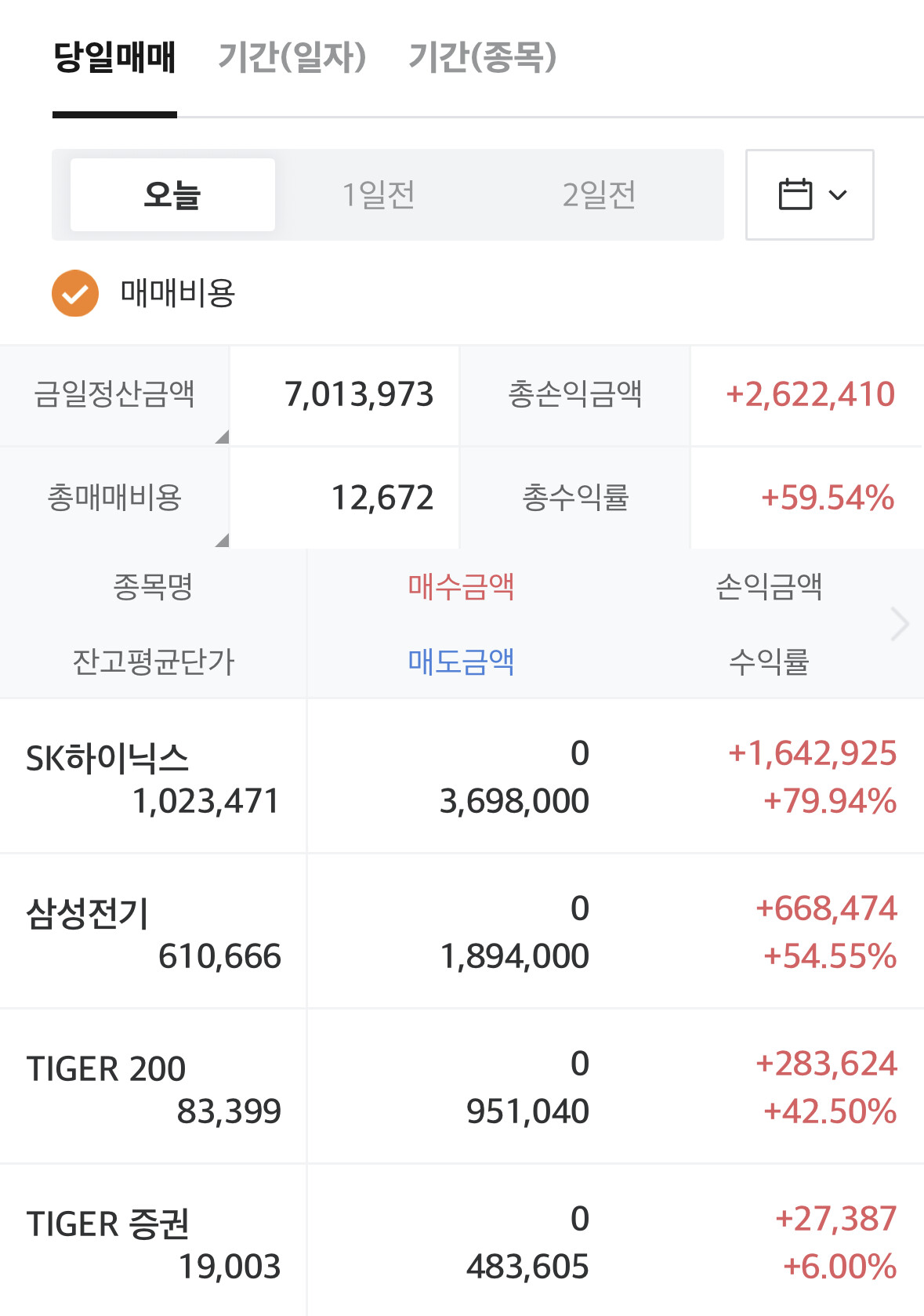
Task: Sort by 매수금액 column header
Action: point(461,586)
